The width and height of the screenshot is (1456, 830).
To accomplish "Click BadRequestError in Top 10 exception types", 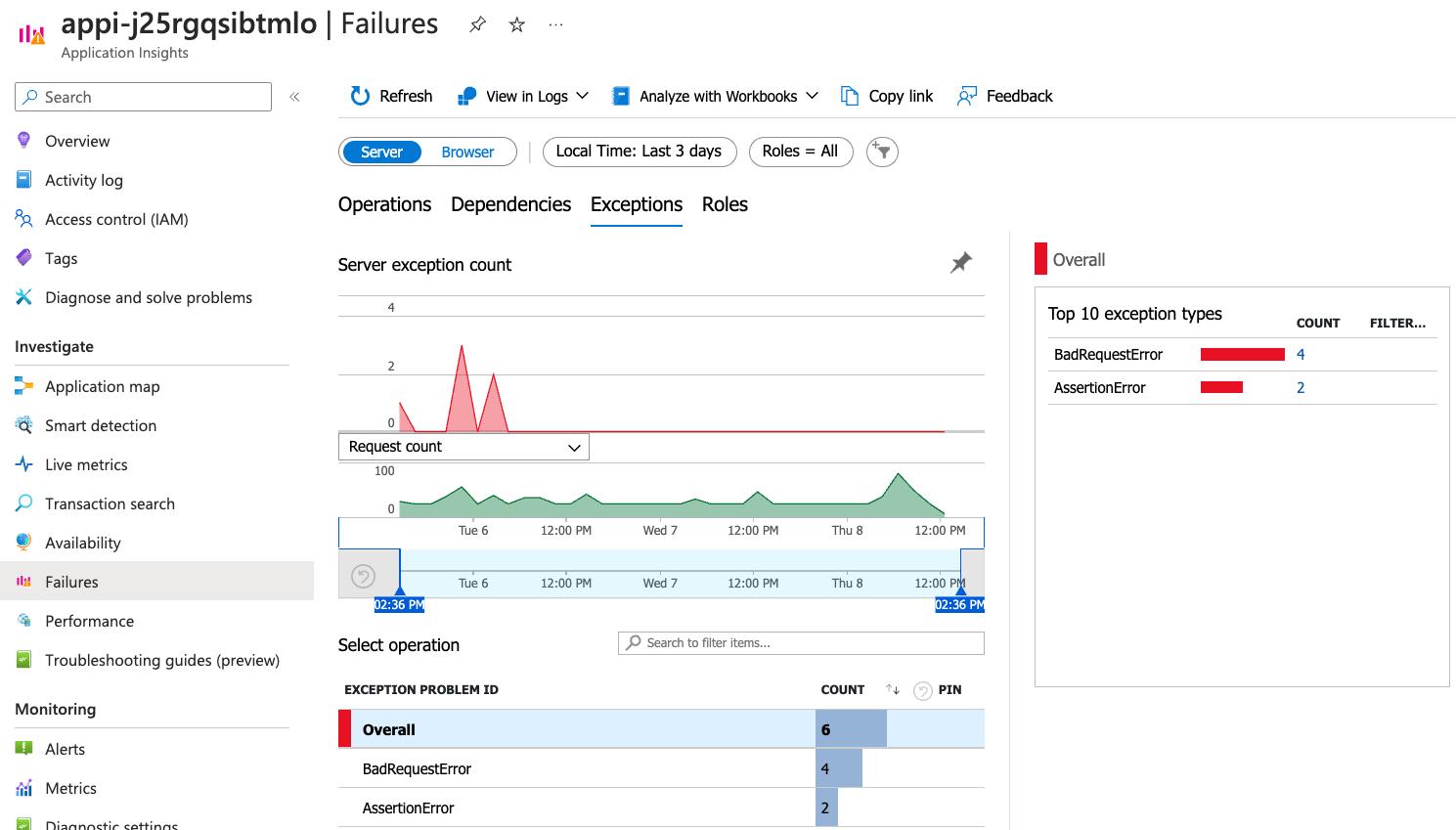I will 1108,354.
